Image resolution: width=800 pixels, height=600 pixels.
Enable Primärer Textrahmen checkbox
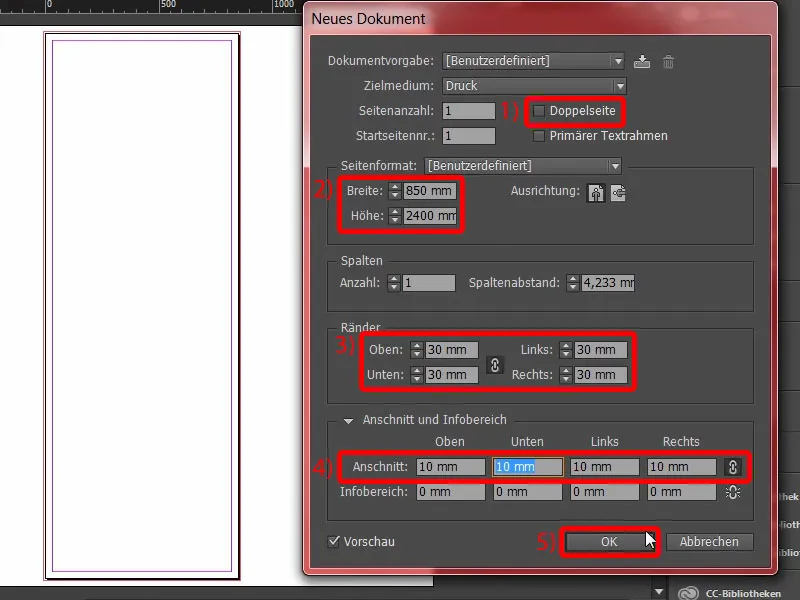(x=539, y=136)
